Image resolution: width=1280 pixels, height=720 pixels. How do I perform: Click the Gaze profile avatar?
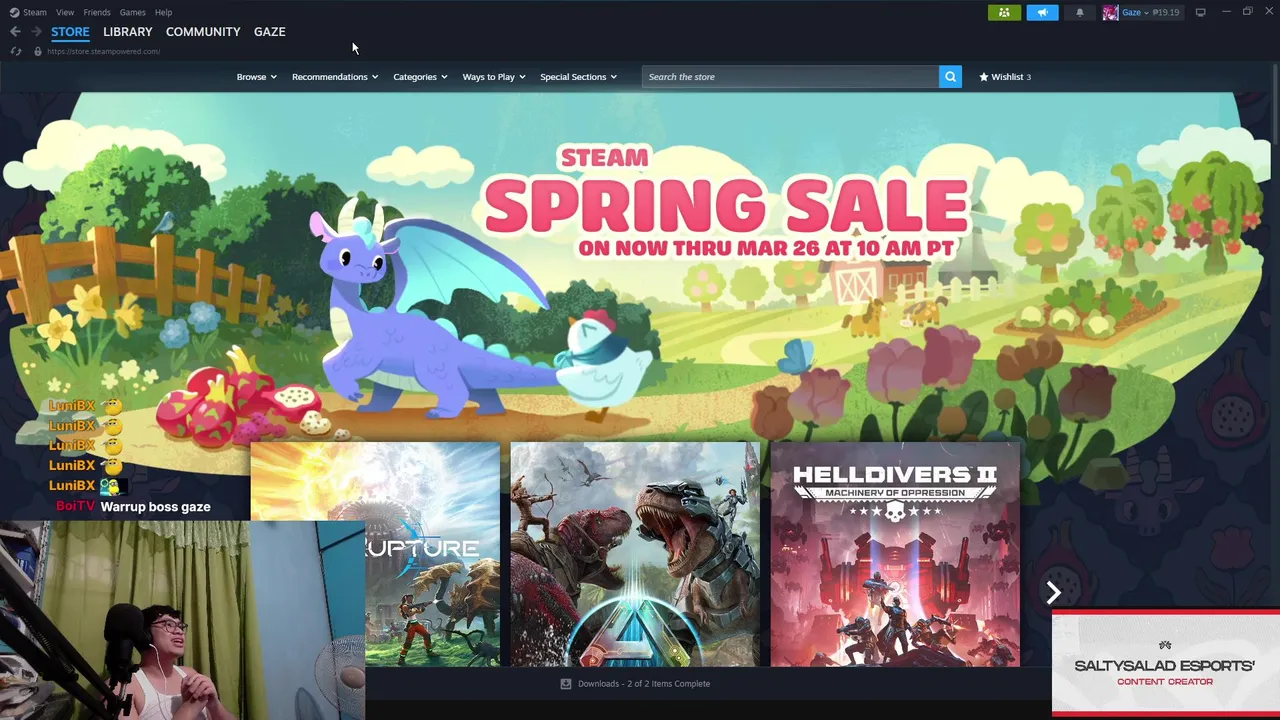tap(1110, 12)
